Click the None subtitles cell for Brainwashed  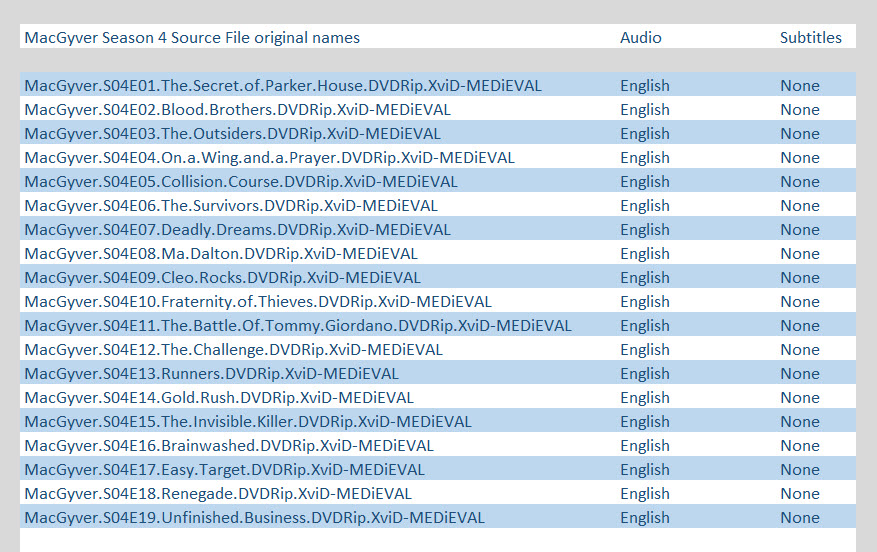pyautogui.click(x=800, y=446)
